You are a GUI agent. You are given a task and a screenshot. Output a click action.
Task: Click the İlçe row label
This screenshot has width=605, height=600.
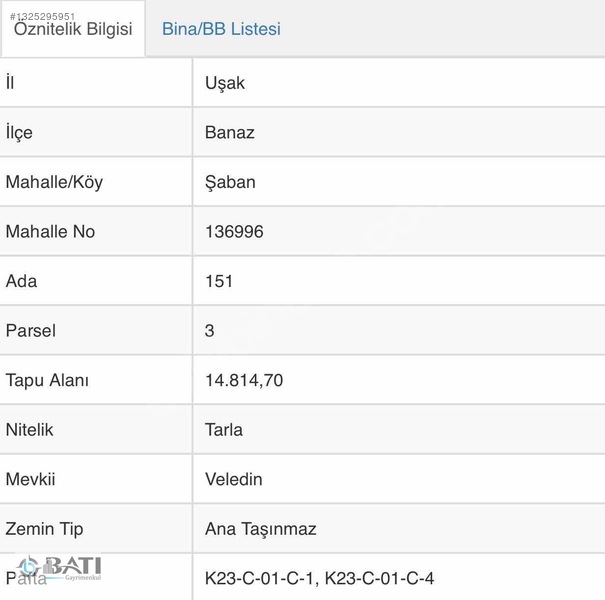[x=19, y=132]
